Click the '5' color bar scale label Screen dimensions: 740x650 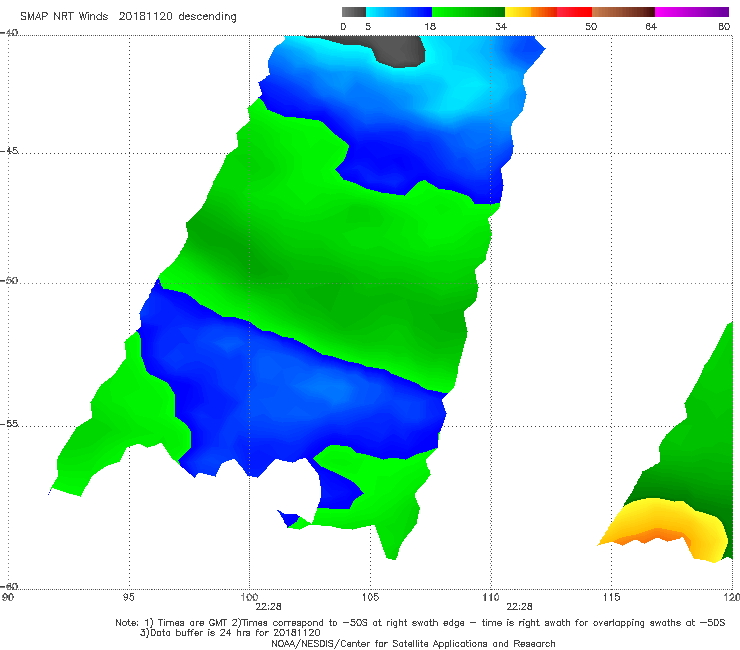(x=368, y=26)
